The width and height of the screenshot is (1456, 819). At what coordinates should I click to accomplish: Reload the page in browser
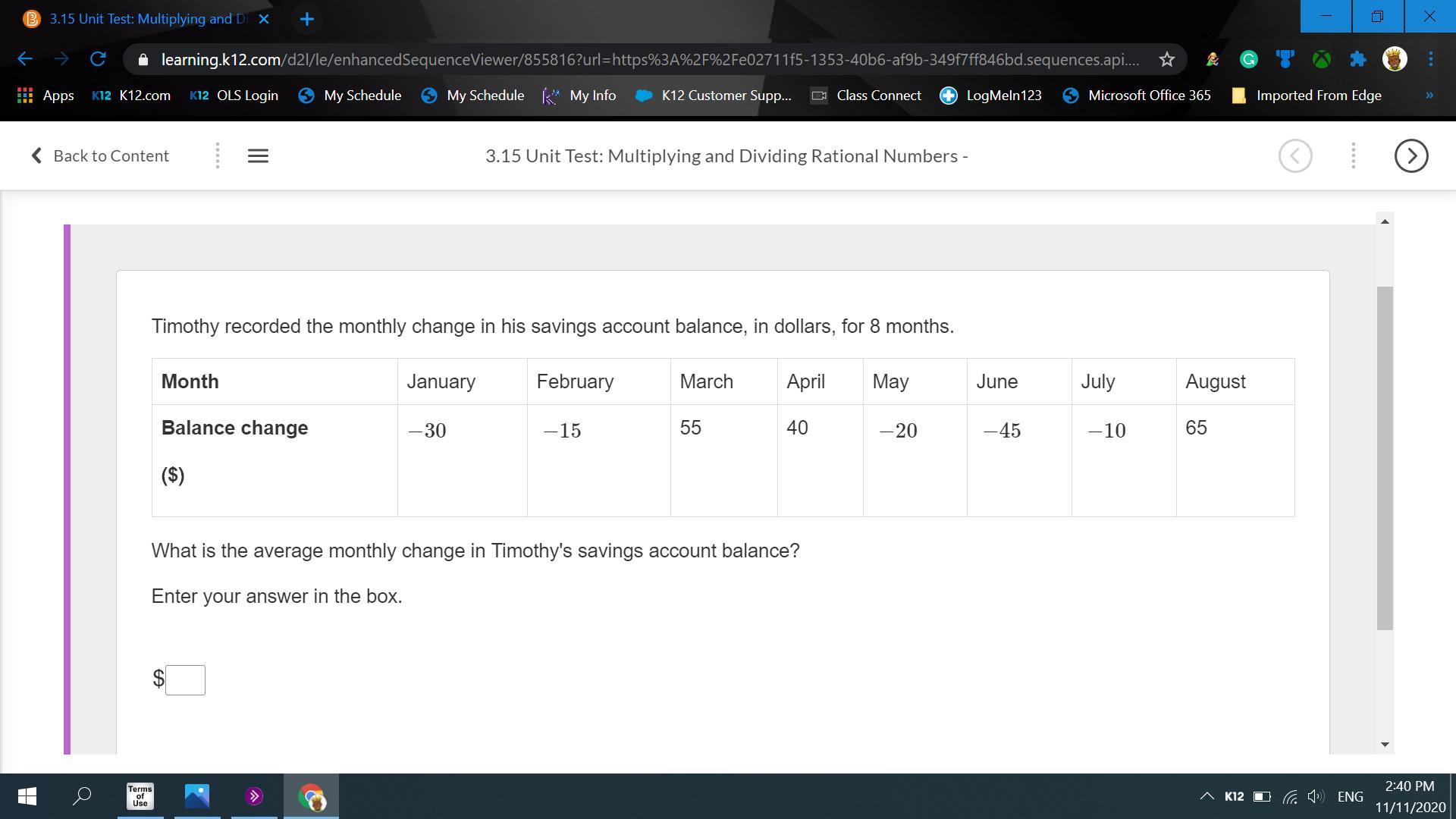coord(98,59)
